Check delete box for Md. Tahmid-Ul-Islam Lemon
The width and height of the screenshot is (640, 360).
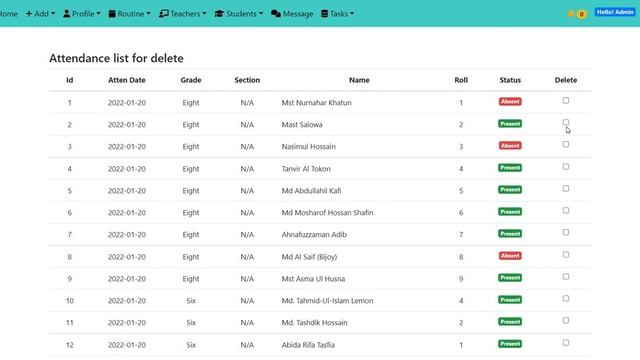click(566, 298)
